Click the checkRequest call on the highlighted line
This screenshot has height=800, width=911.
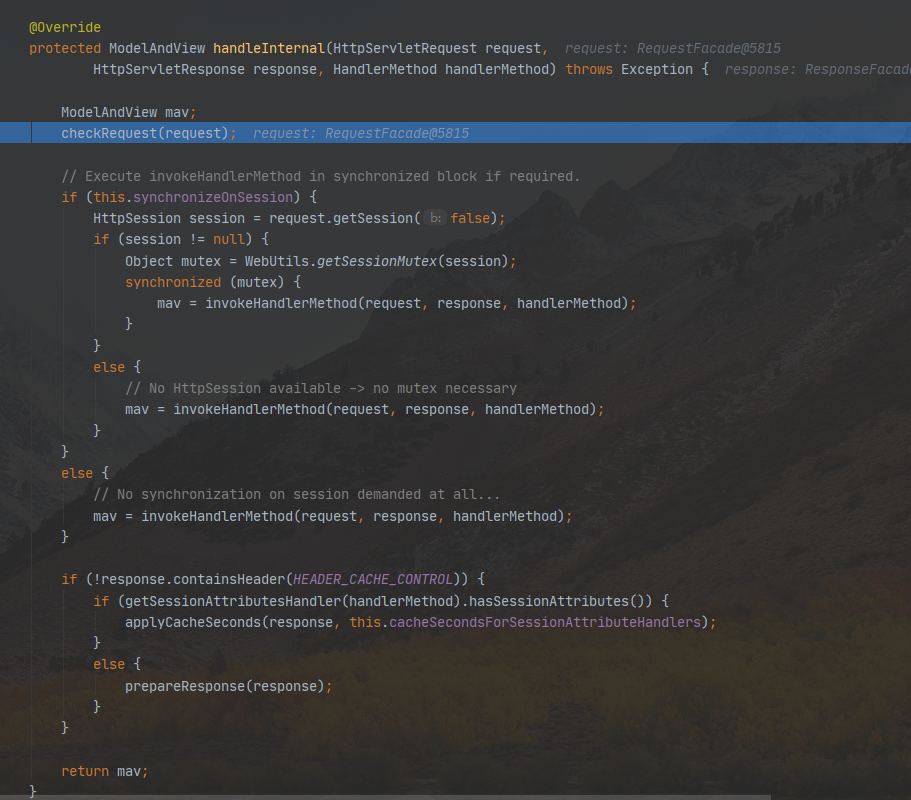pyautogui.click(x=109, y=133)
